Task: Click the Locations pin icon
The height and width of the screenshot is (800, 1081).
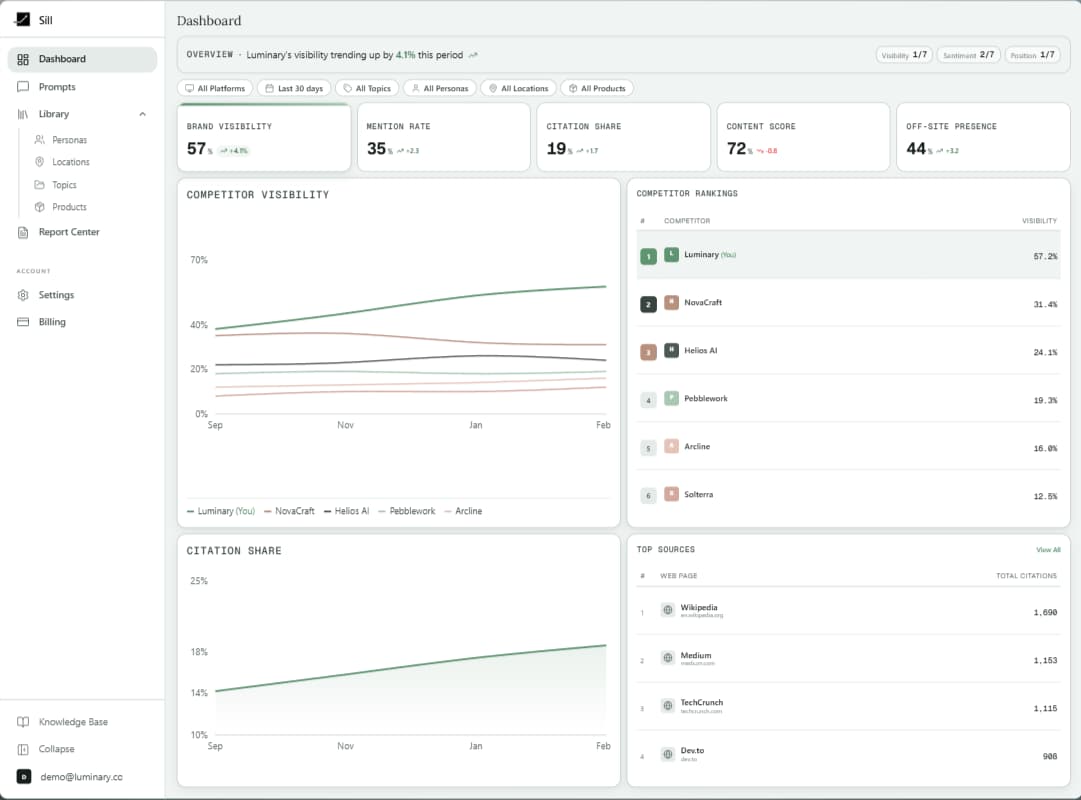Action: coord(38,162)
